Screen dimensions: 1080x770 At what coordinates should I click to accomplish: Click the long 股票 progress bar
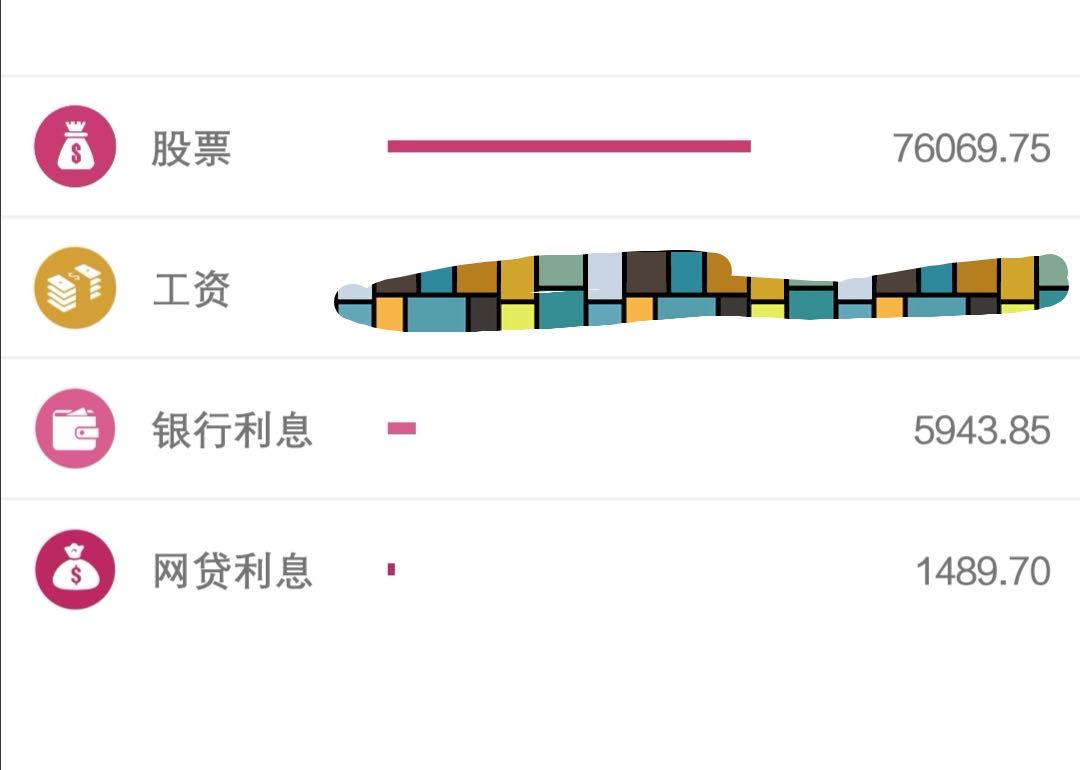(569, 146)
